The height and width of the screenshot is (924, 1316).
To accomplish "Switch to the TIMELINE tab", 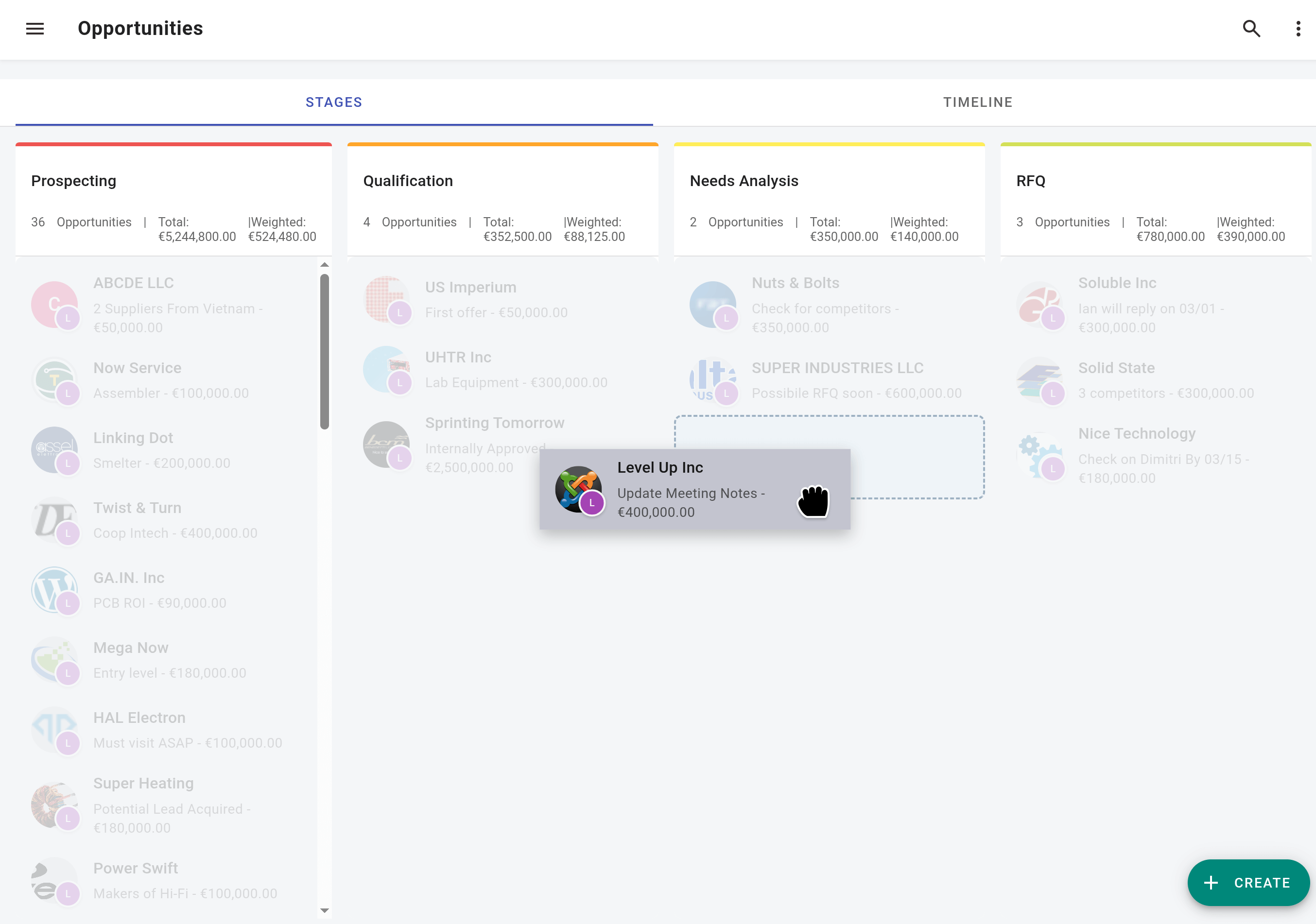I will 978,102.
